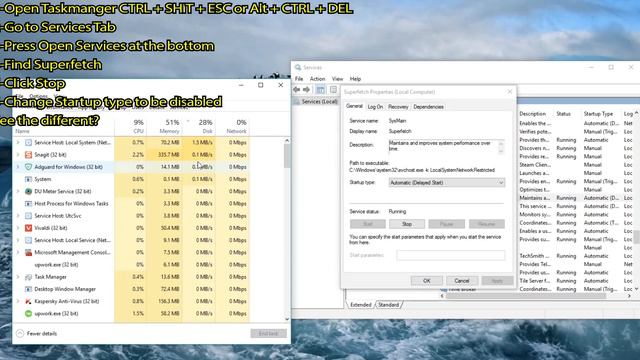Click the System process icon
640x360 pixels.
(28, 179)
